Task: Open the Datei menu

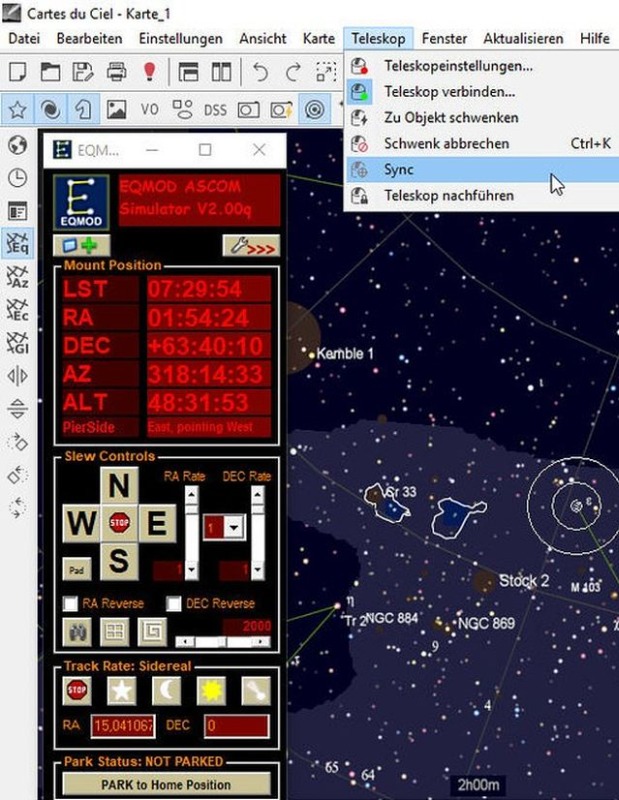Action: click(24, 39)
